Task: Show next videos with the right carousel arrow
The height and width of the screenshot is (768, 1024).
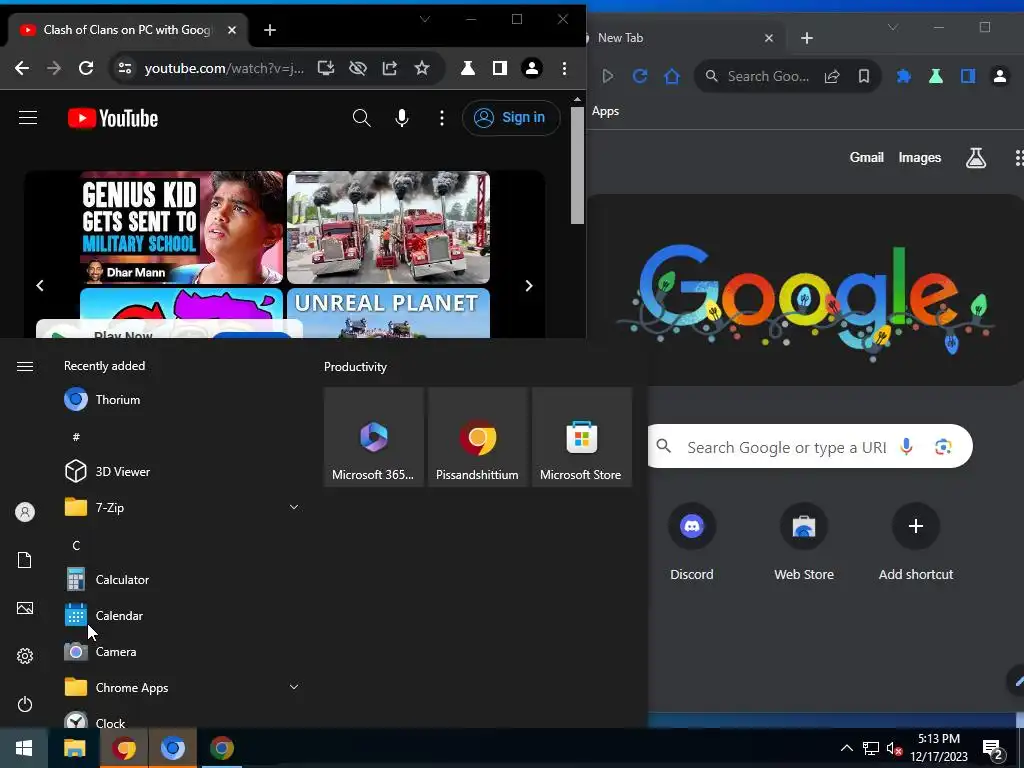Action: pos(528,285)
